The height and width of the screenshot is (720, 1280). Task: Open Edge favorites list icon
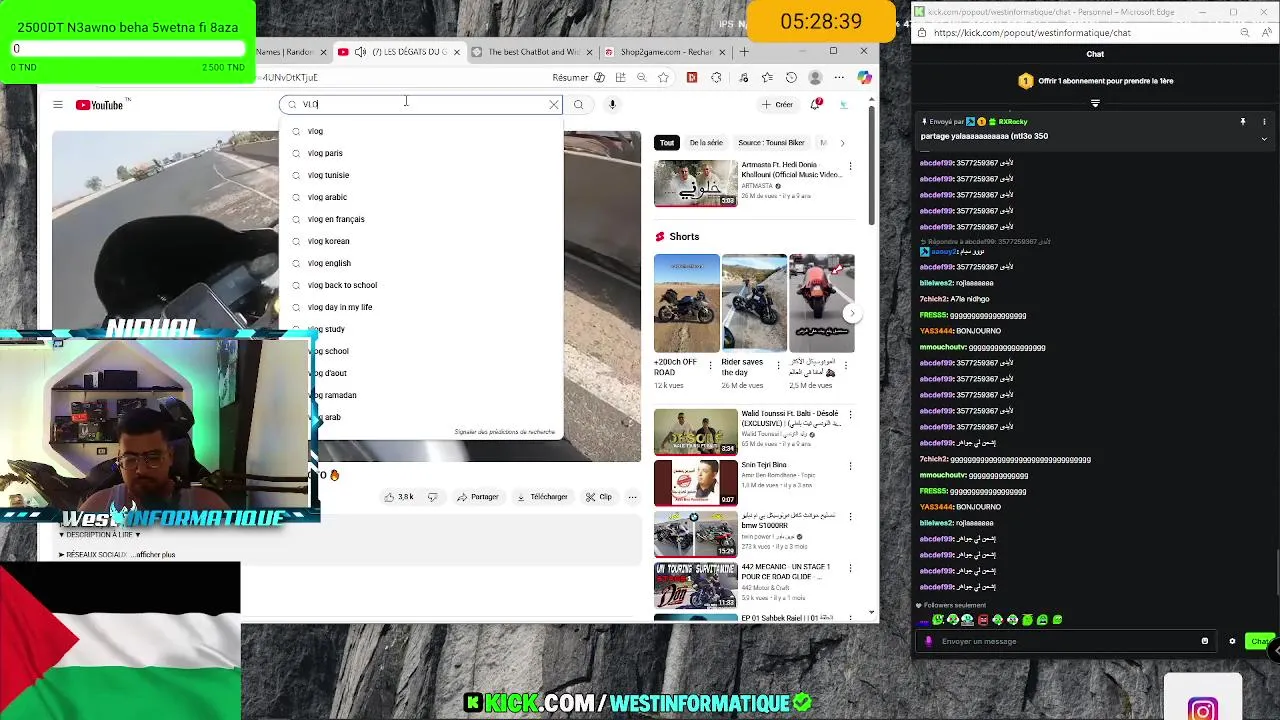click(767, 77)
